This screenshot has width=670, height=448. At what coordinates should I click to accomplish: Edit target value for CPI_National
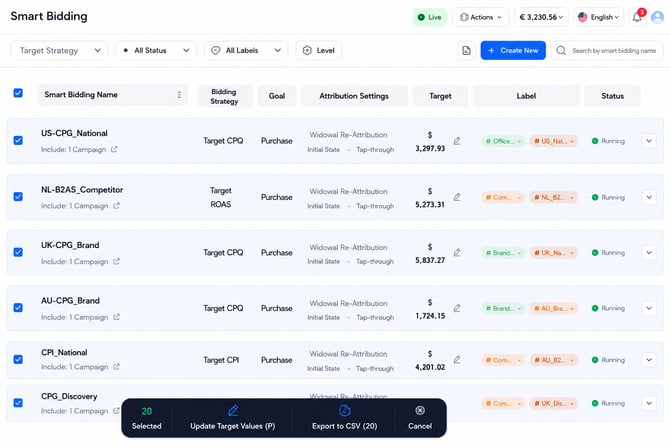click(x=457, y=360)
